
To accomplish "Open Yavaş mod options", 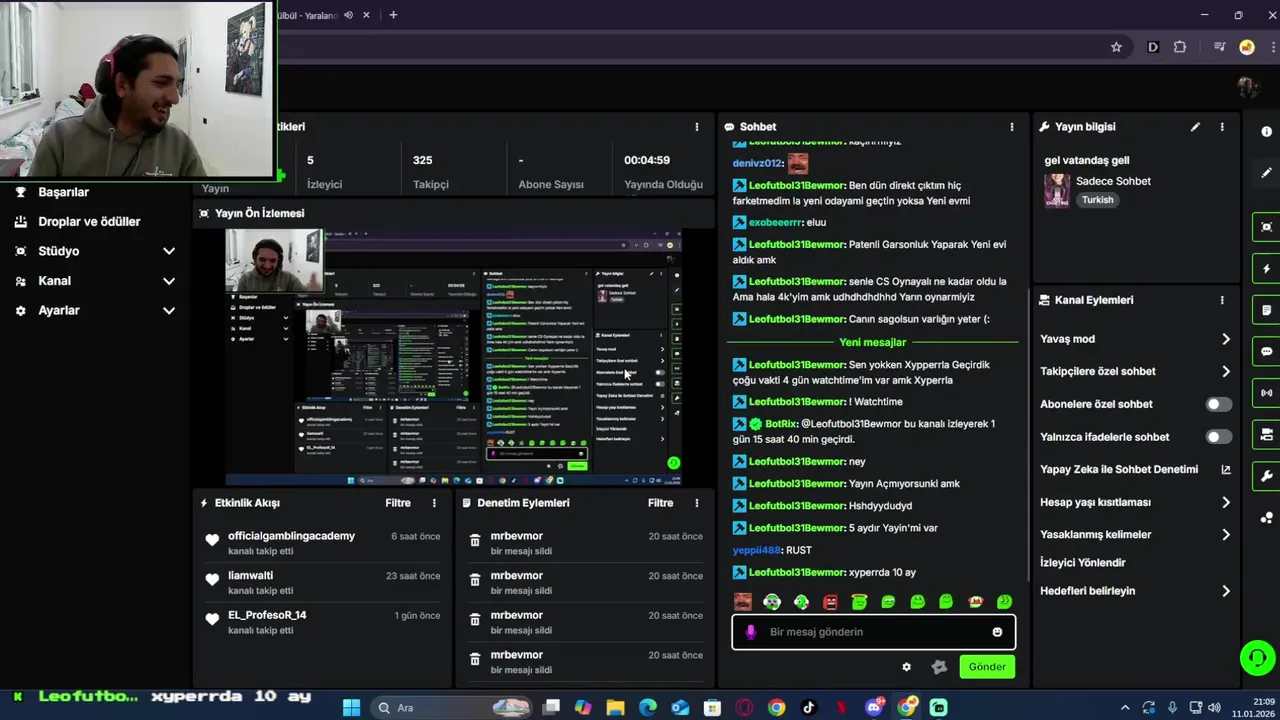I will 1135,339.
